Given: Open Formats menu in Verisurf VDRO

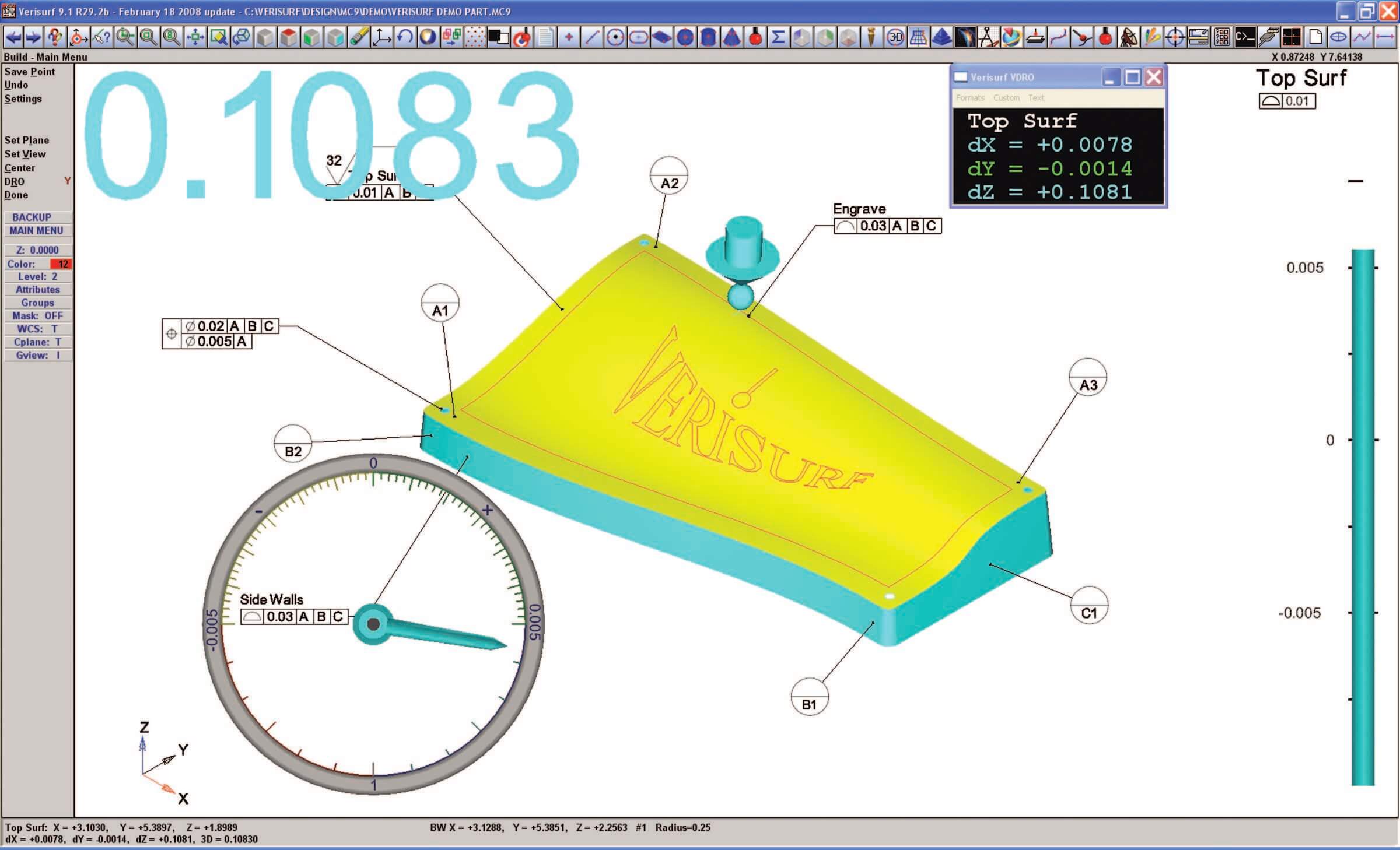Looking at the screenshot, I should tap(970, 98).
